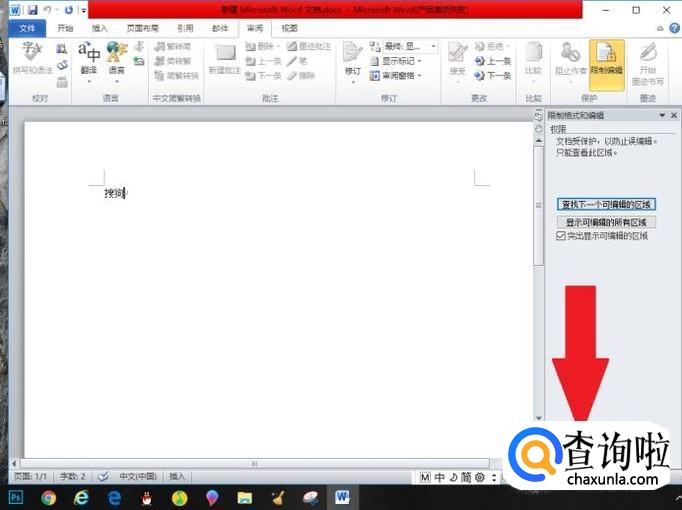This screenshot has width=682, height=510.
Task: Click the vertical scrollbar thumb
Action: (x=539, y=205)
